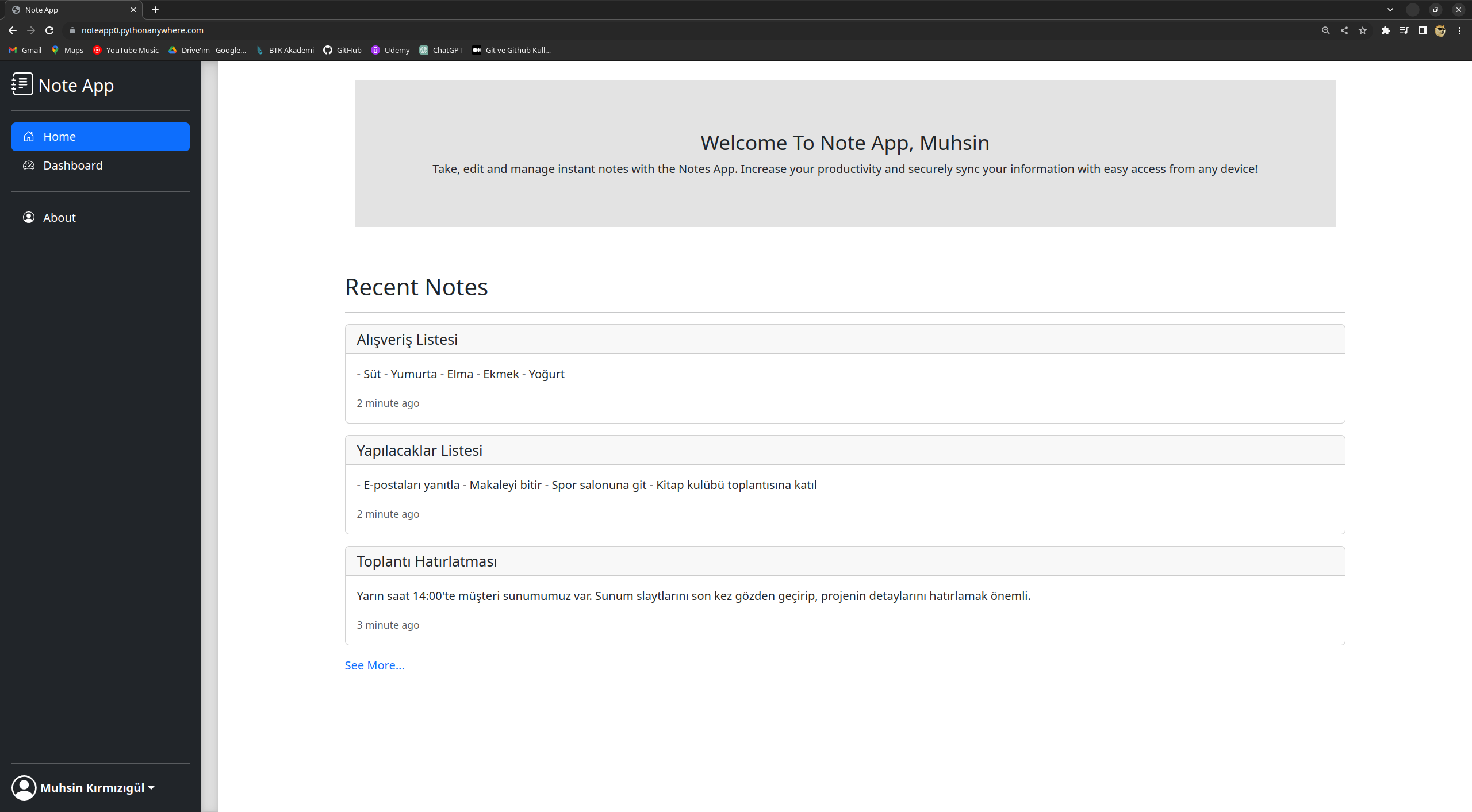Click the user avatar at sidebar bottom
The width and height of the screenshot is (1472, 812).
click(24, 787)
